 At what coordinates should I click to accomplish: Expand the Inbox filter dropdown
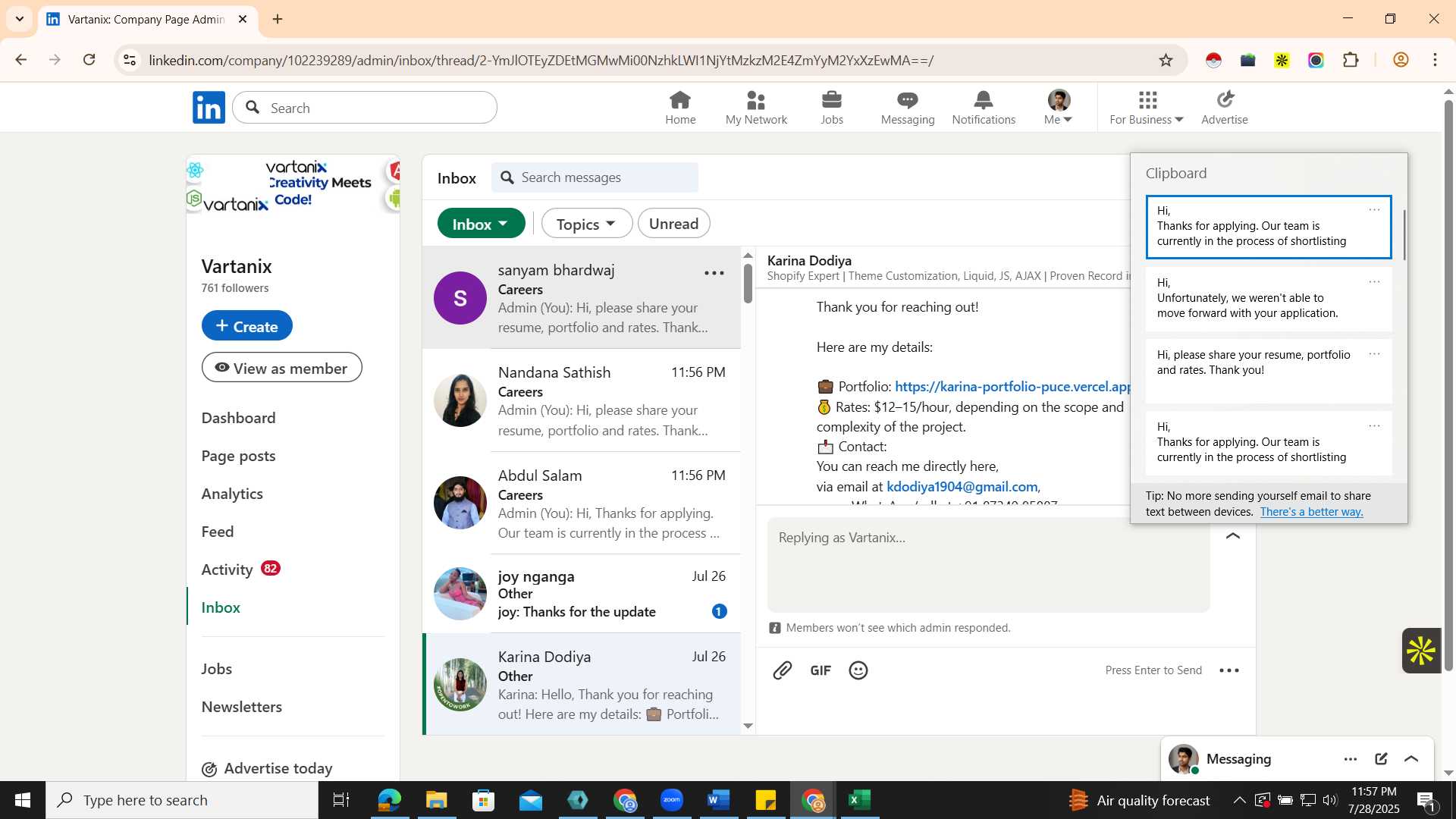[482, 224]
